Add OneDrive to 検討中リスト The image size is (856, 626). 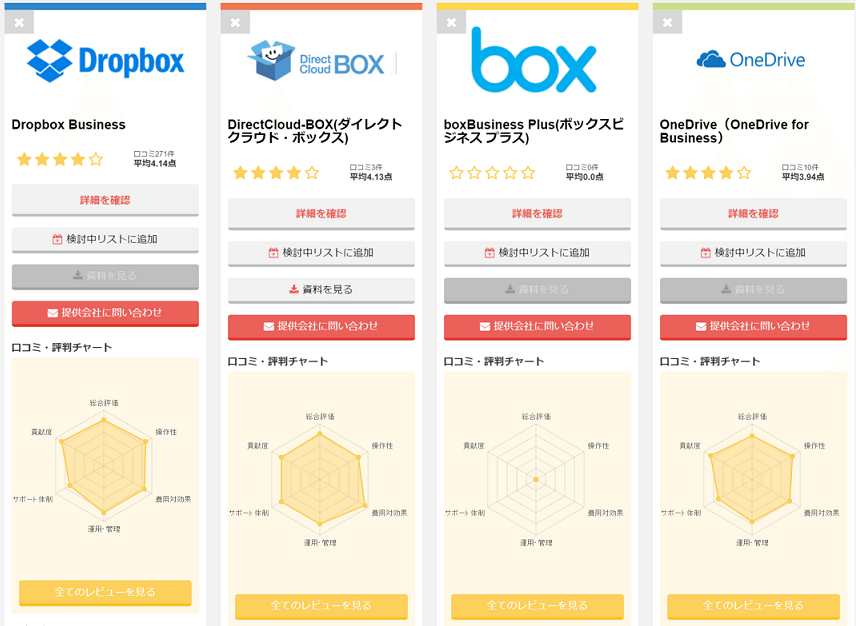coord(753,253)
